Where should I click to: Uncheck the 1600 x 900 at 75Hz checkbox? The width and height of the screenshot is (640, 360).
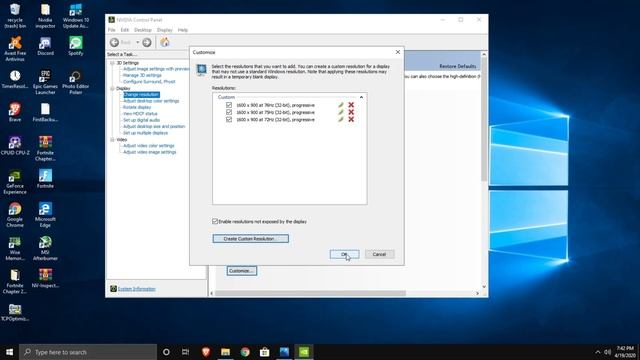point(229,112)
